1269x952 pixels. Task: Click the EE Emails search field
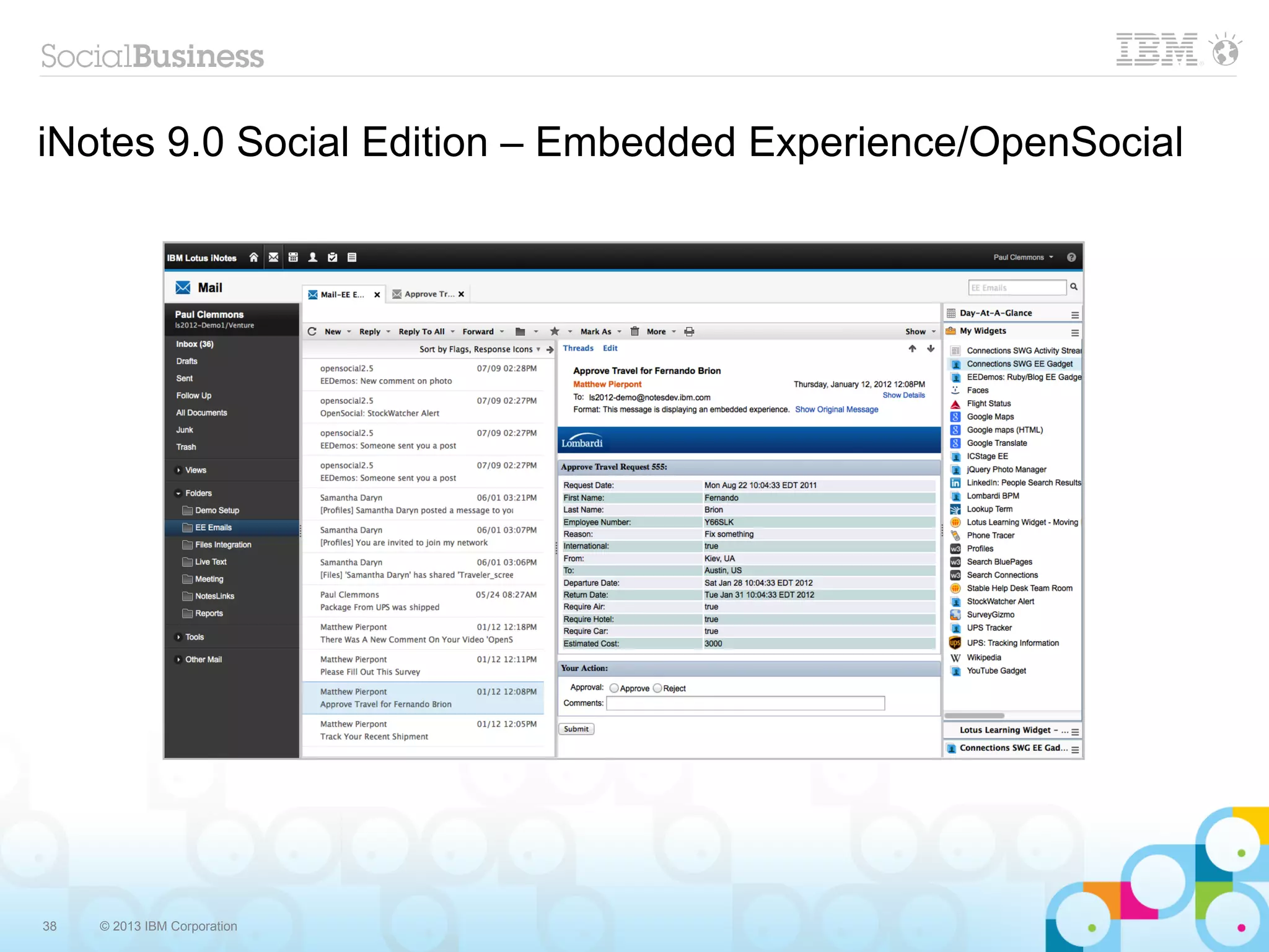point(1017,287)
